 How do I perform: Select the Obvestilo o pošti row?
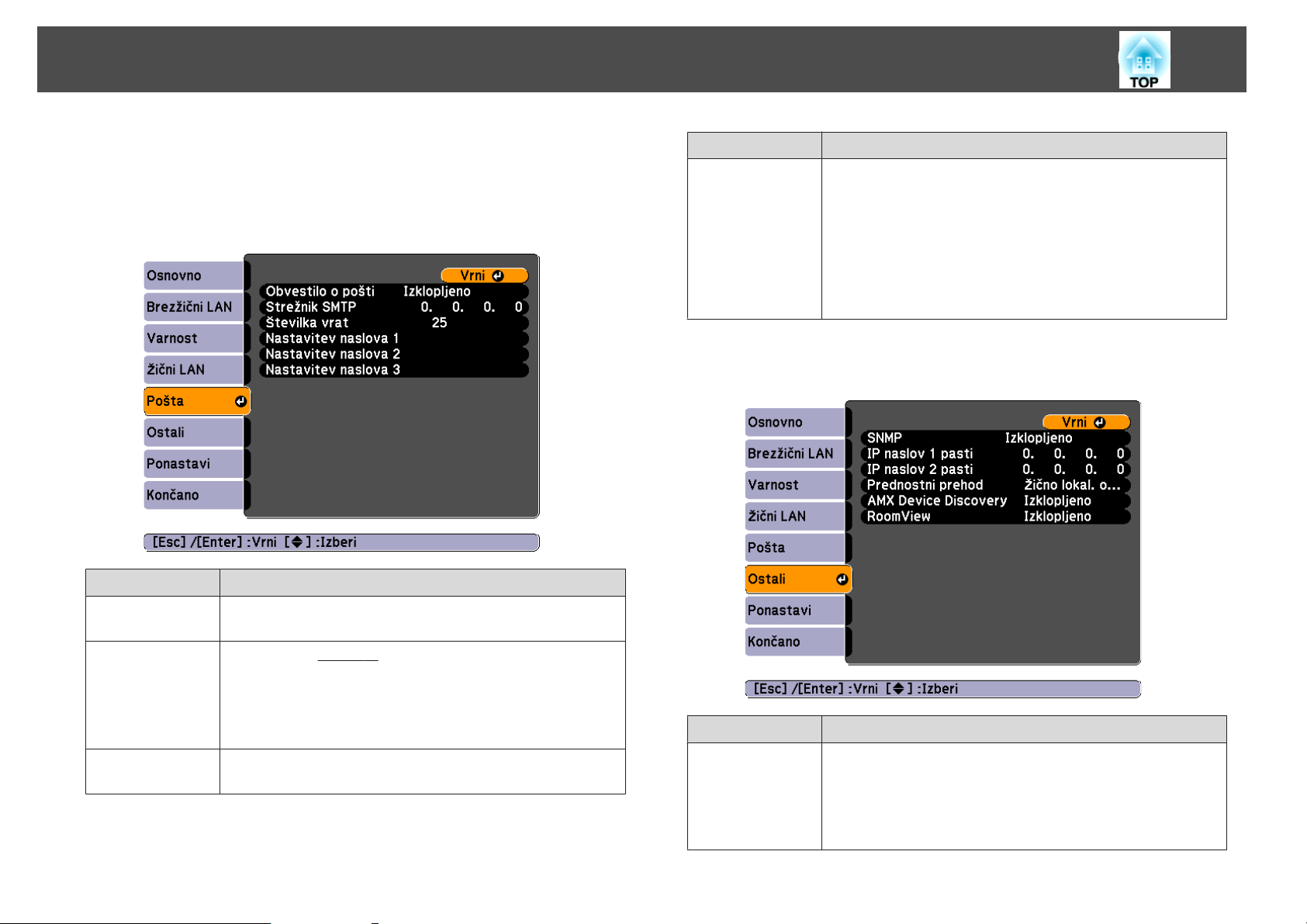pyautogui.click(x=394, y=292)
